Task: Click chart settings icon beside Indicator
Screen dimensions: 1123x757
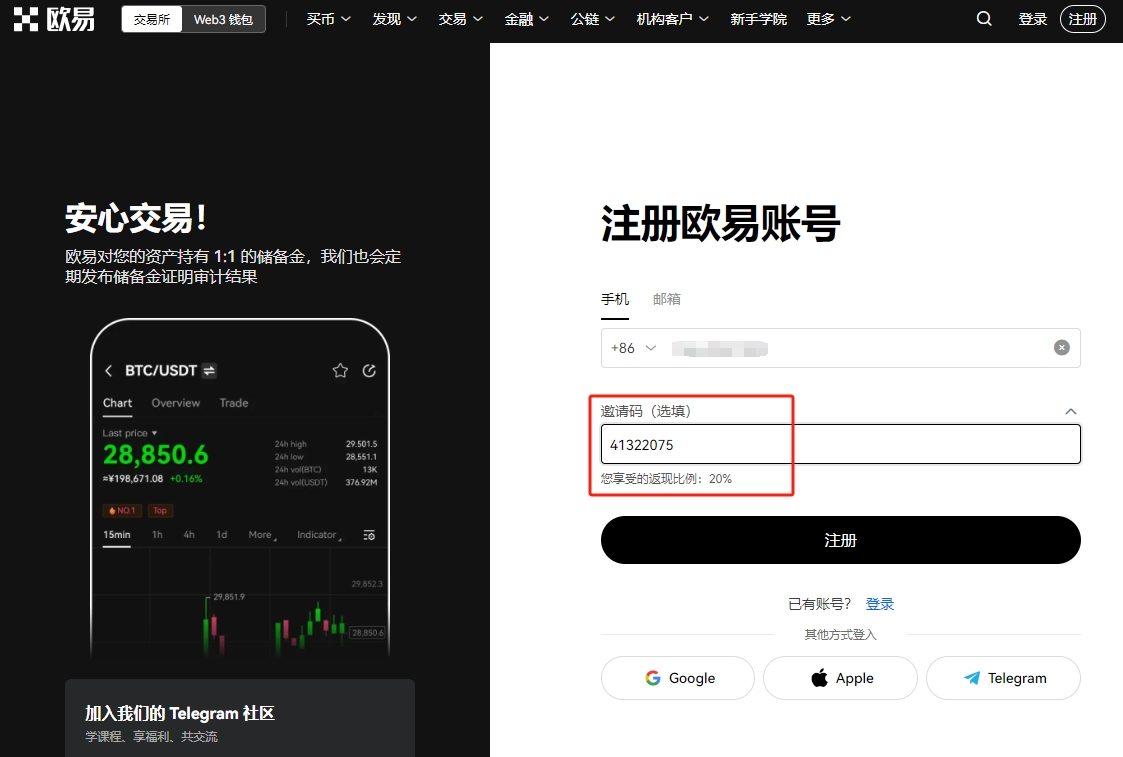Action: pos(369,535)
